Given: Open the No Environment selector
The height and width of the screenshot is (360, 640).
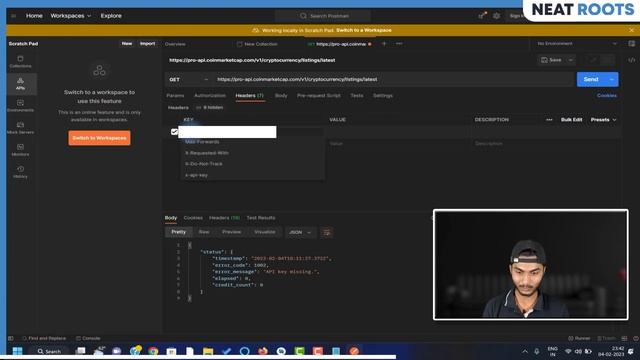Looking at the screenshot, I should [576, 44].
